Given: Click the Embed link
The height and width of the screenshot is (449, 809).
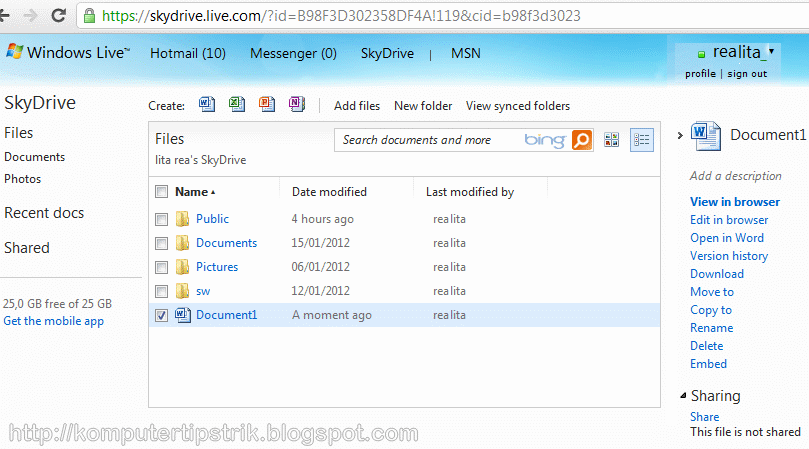Looking at the screenshot, I should click(x=708, y=364).
